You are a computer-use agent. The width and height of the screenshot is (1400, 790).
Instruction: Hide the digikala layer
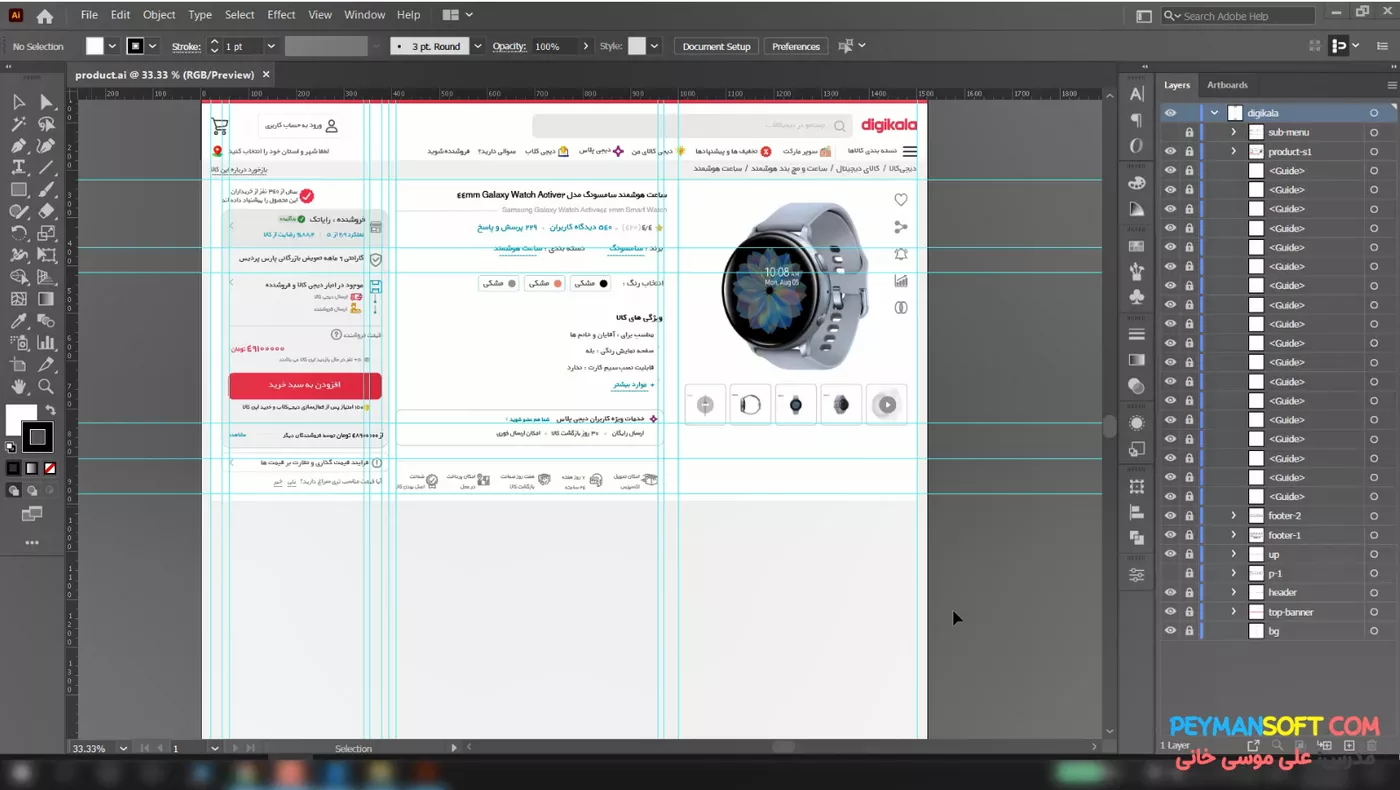pos(1170,113)
